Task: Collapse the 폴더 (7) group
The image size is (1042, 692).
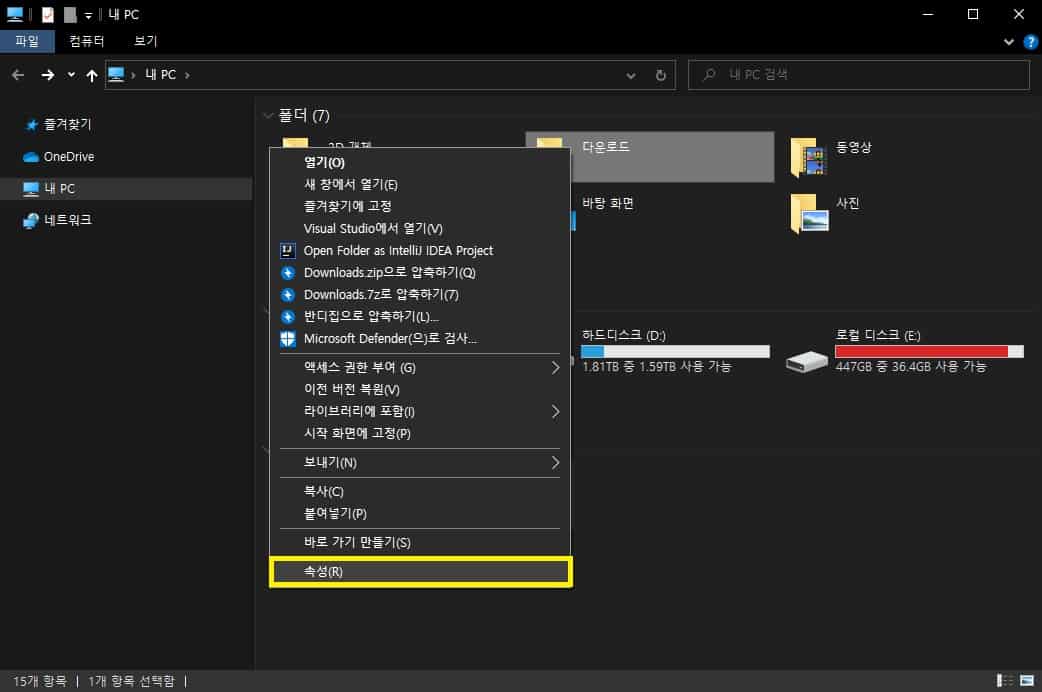Action: click(x=268, y=116)
